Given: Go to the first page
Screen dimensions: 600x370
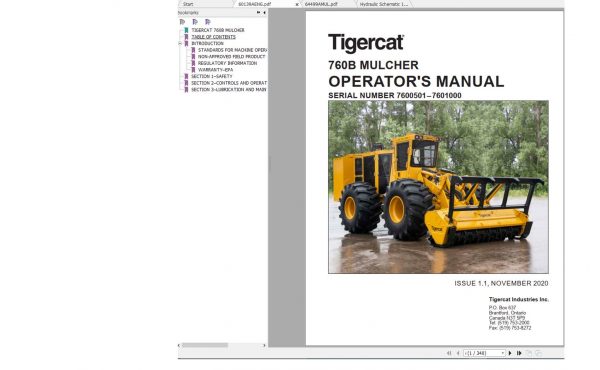Looking at the screenshot, I should [449, 353].
